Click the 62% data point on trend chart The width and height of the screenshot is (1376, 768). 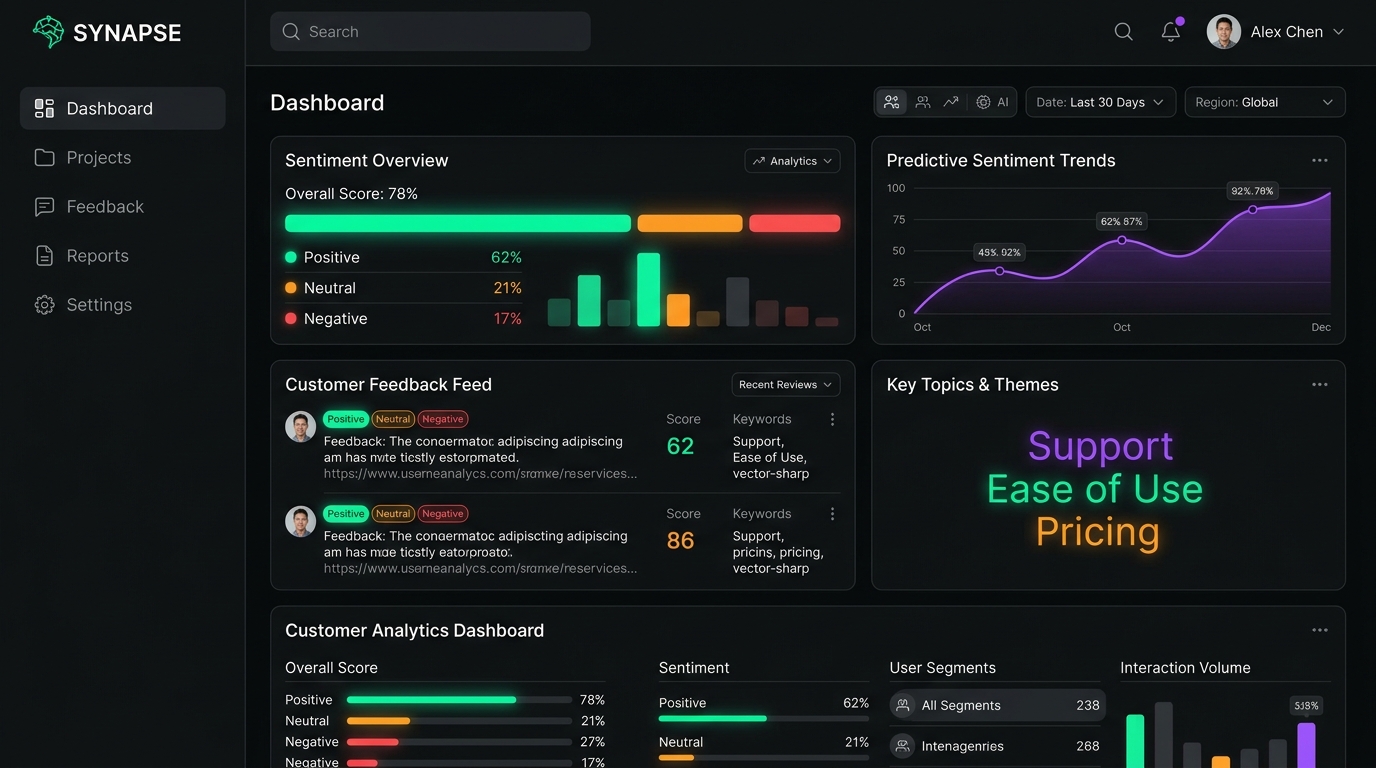(1122, 240)
